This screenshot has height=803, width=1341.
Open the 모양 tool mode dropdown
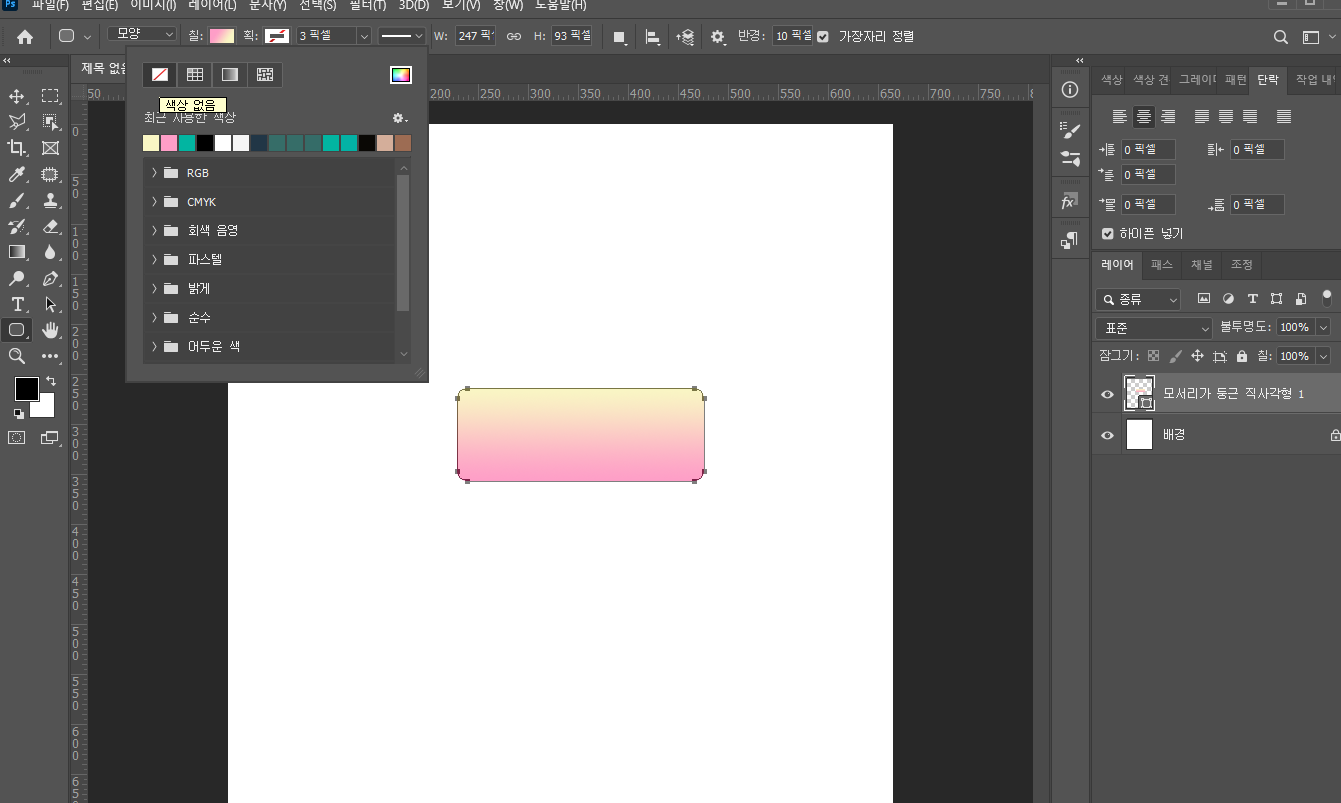click(142, 35)
